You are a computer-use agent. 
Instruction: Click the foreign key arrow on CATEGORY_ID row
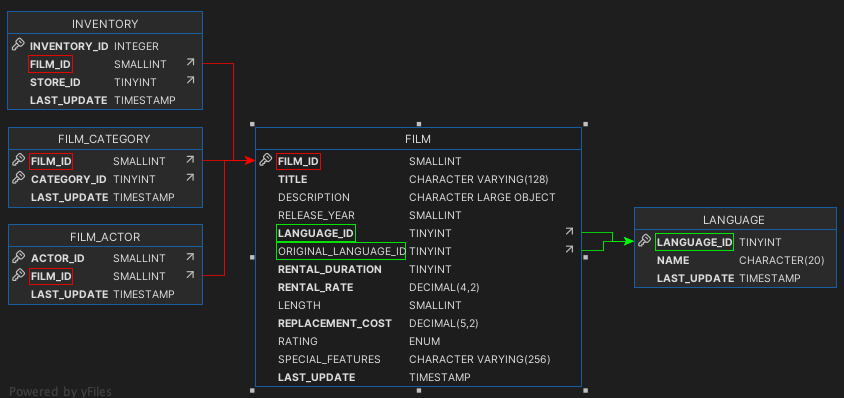pos(190,177)
